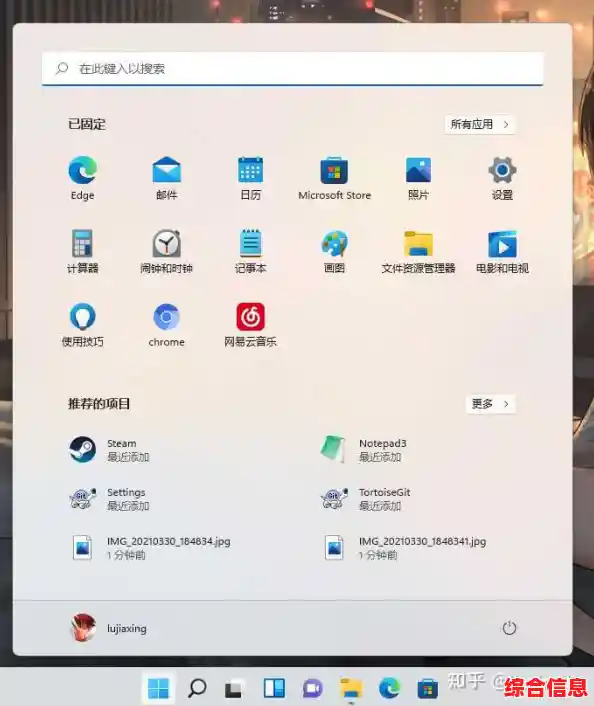Open 闹钟和时钟 alarms and clock
This screenshot has height=706, width=594.
pyautogui.click(x=166, y=251)
